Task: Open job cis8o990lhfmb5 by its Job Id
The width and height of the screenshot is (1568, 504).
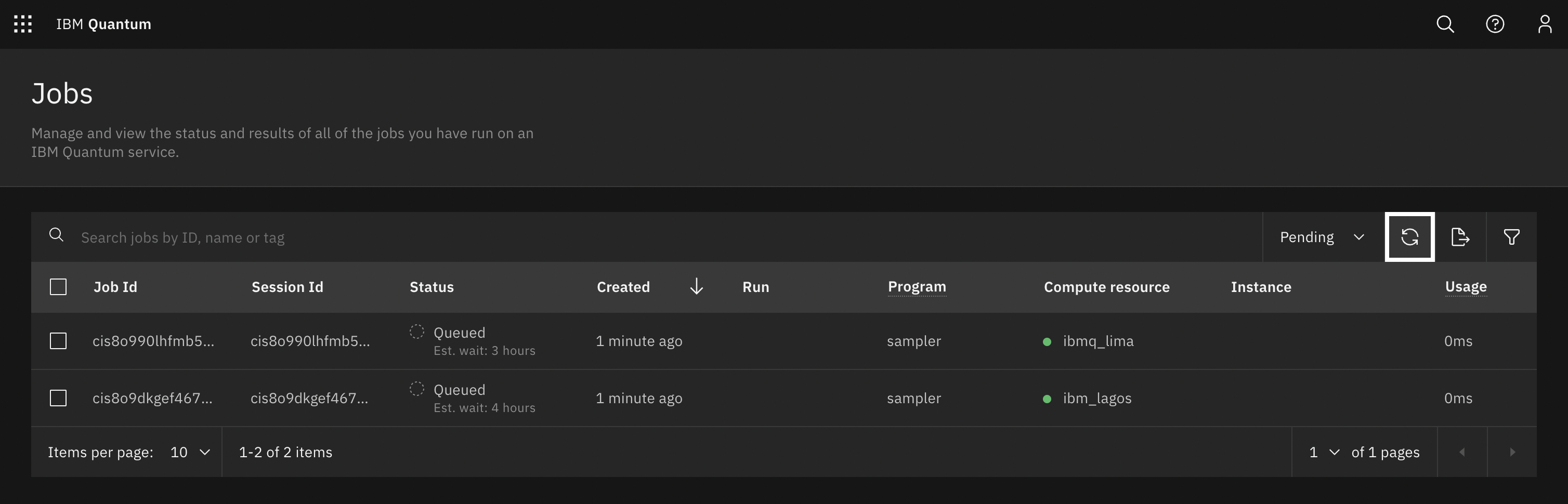Action: pos(153,341)
